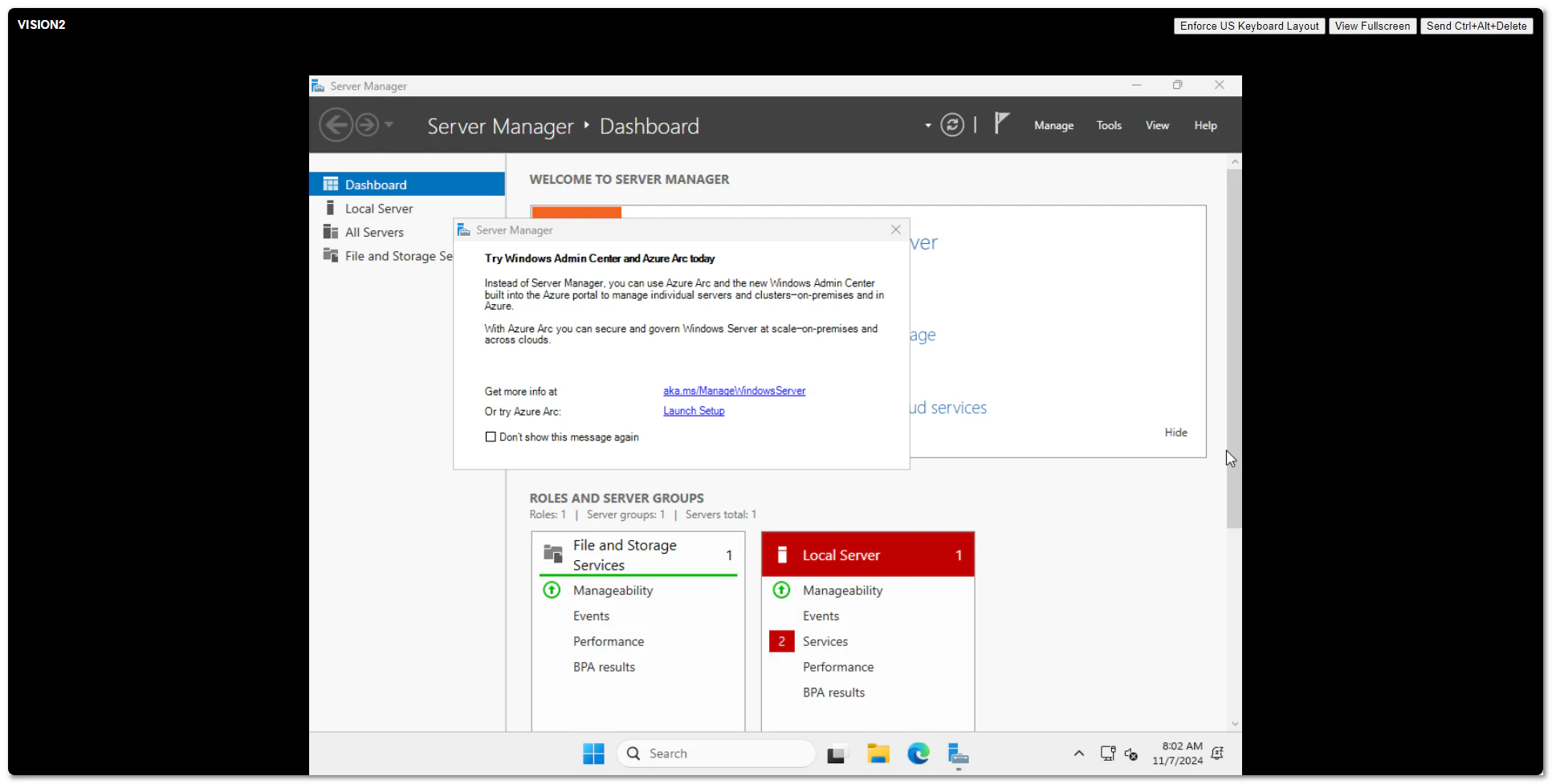
Task: Click the refresh icon in the header
Action: [x=952, y=125]
